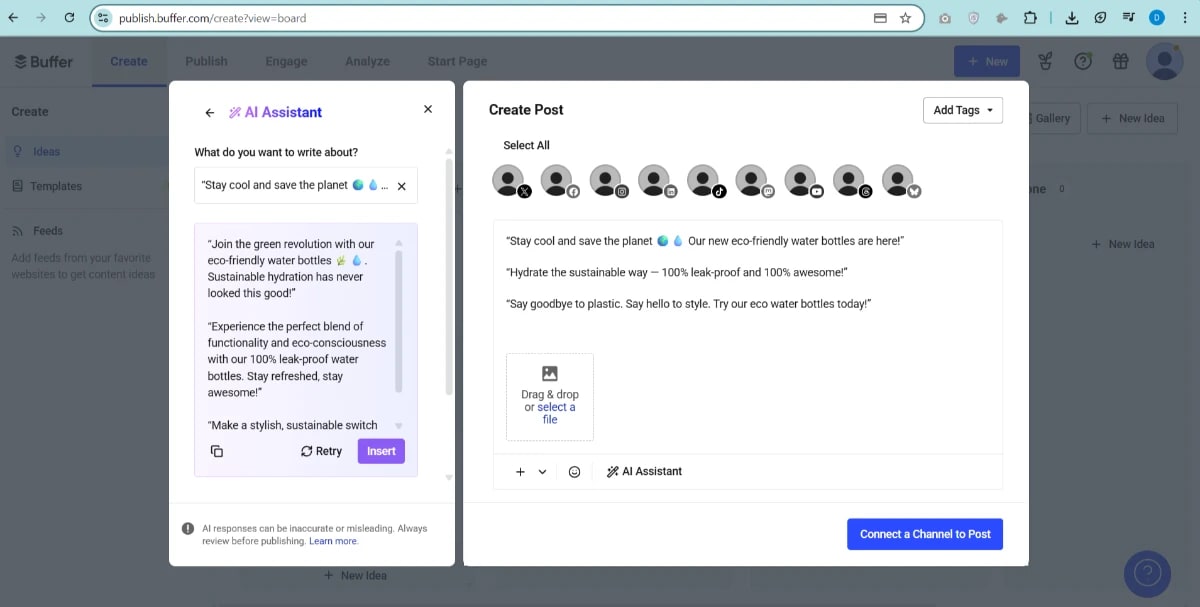
Task: Open the emoji picker in the post composer
Action: [574, 470]
